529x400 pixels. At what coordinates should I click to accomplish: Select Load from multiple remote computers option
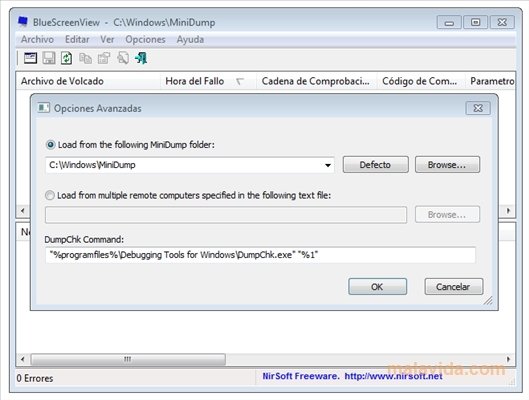[188, 195]
